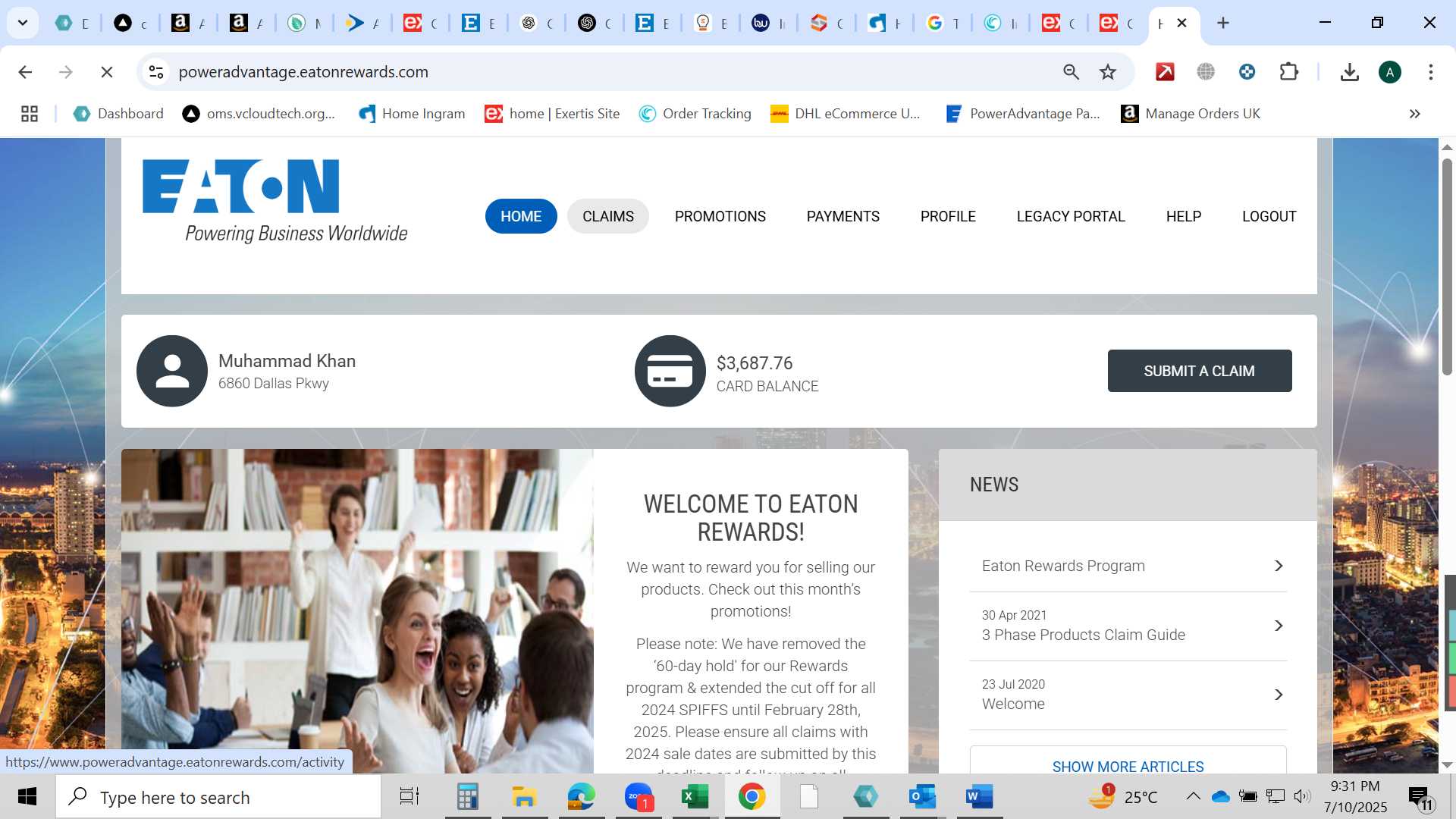This screenshot has height=819, width=1456.
Task: Open the PROFILE navigation item
Action: [948, 216]
